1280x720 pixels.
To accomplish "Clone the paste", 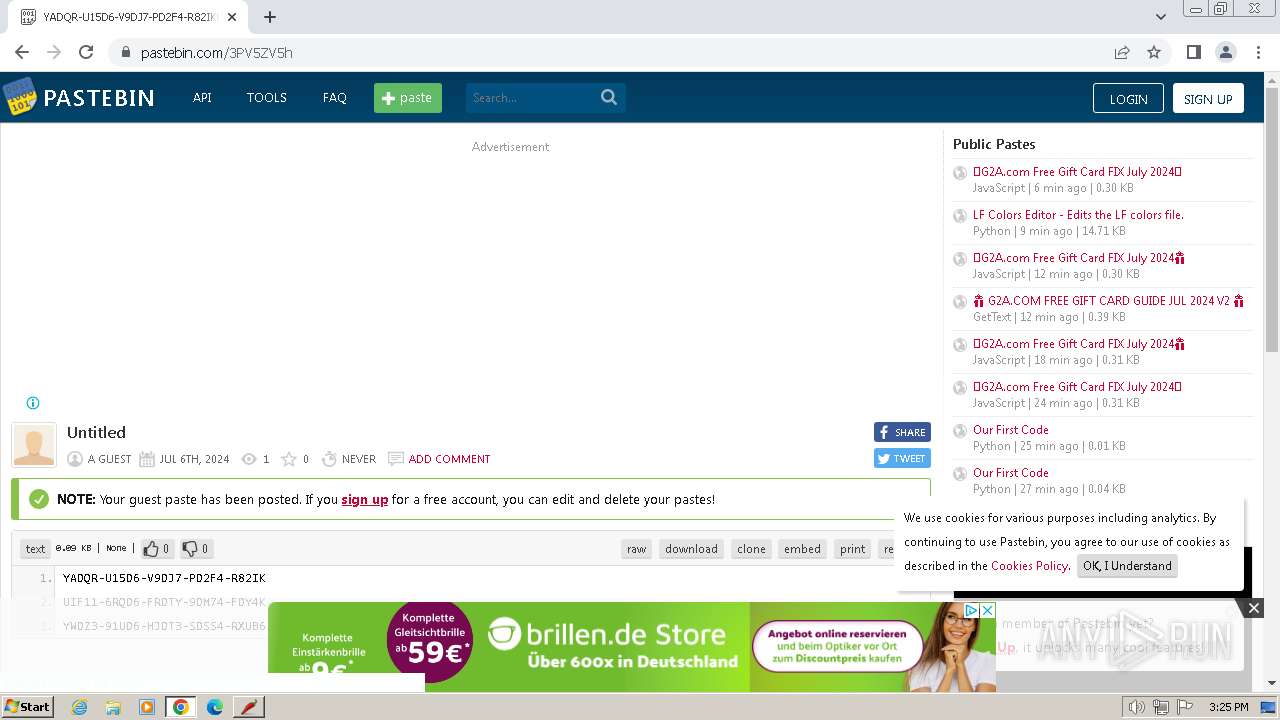I will coord(751,549).
